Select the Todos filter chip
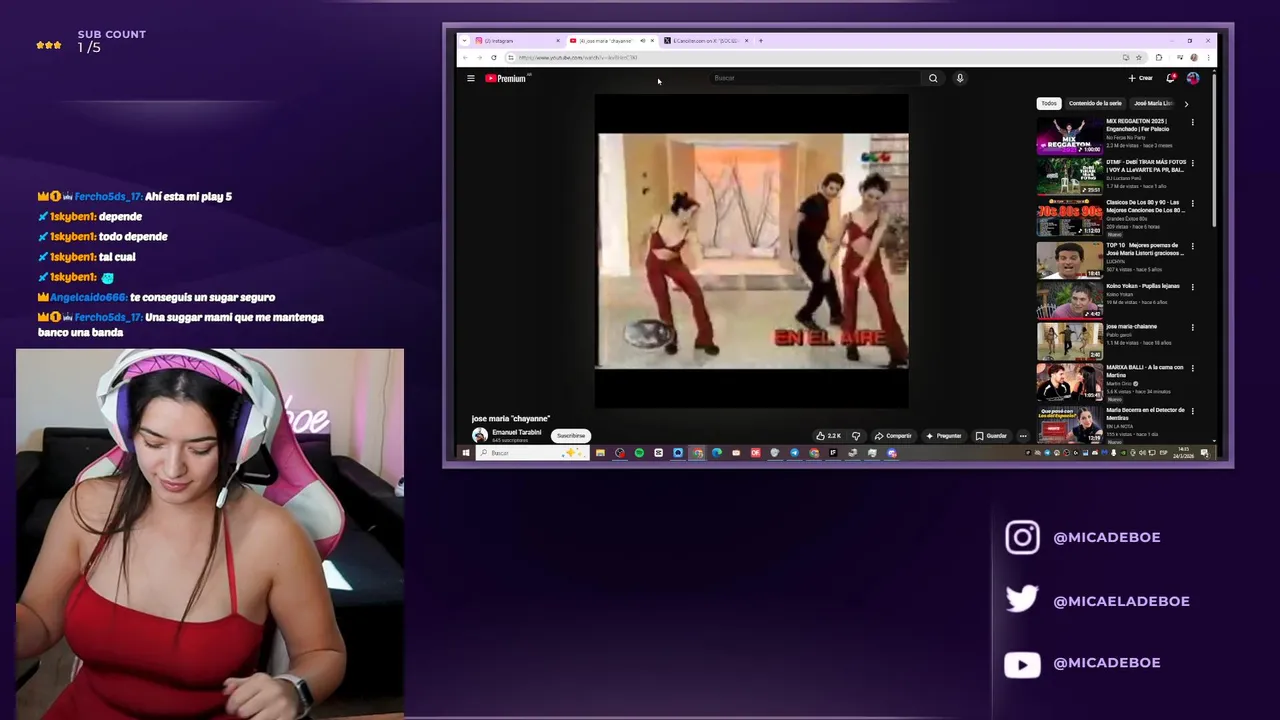This screenshot has height=720, width=1280. 1048,103
